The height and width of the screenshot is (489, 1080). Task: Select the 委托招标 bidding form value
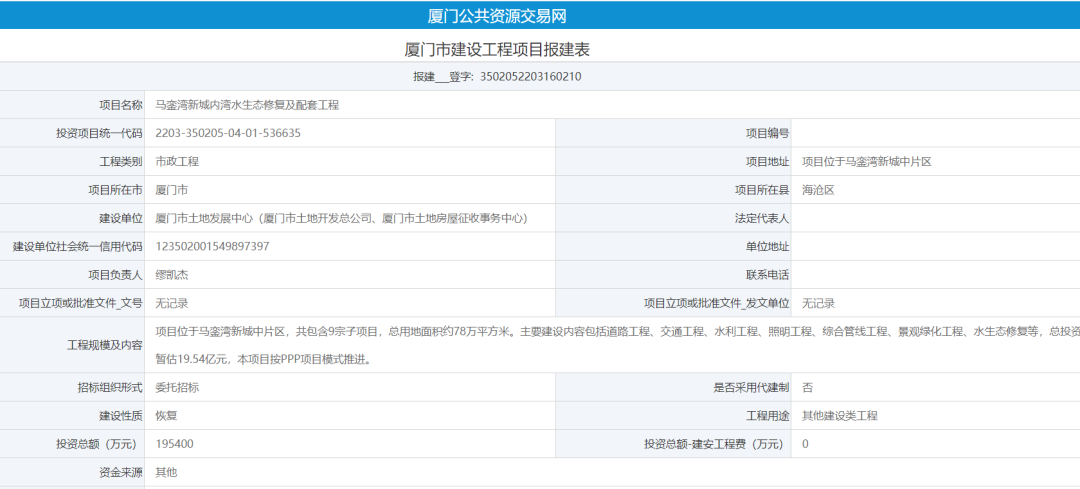pos(177,387)
